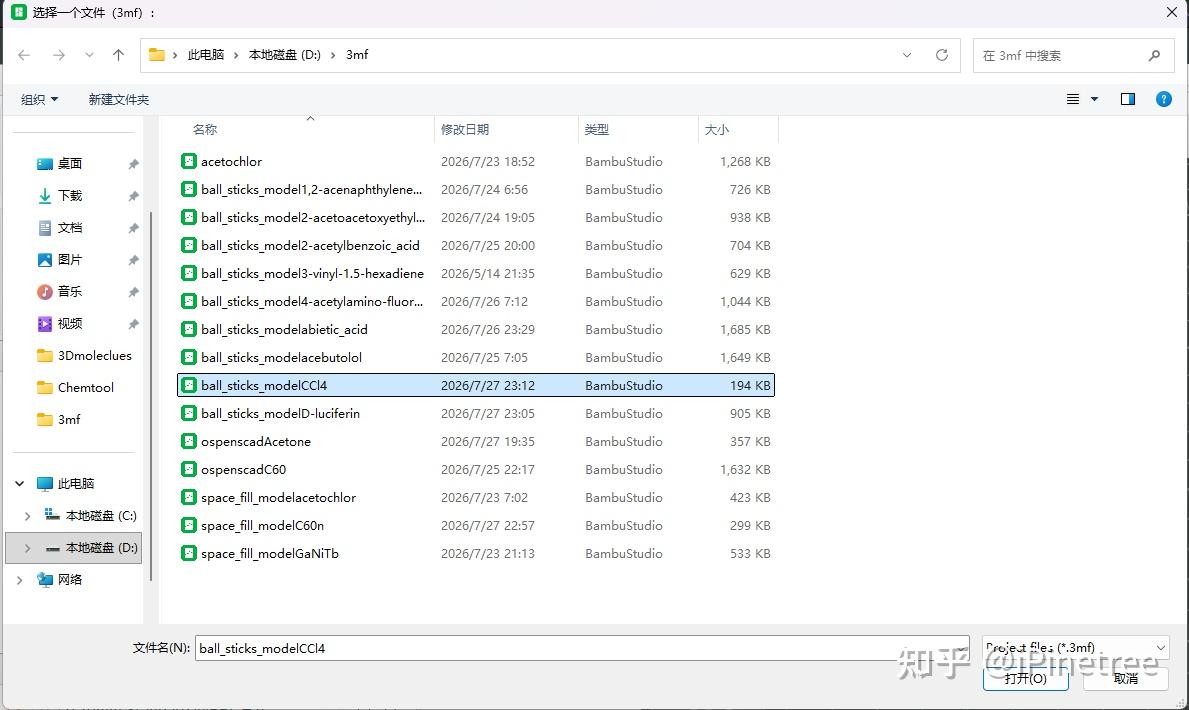Screen dimensions: 1189x710
Task: Unpin 桌面 using its pin icon
Action: (x=133, y=164)
